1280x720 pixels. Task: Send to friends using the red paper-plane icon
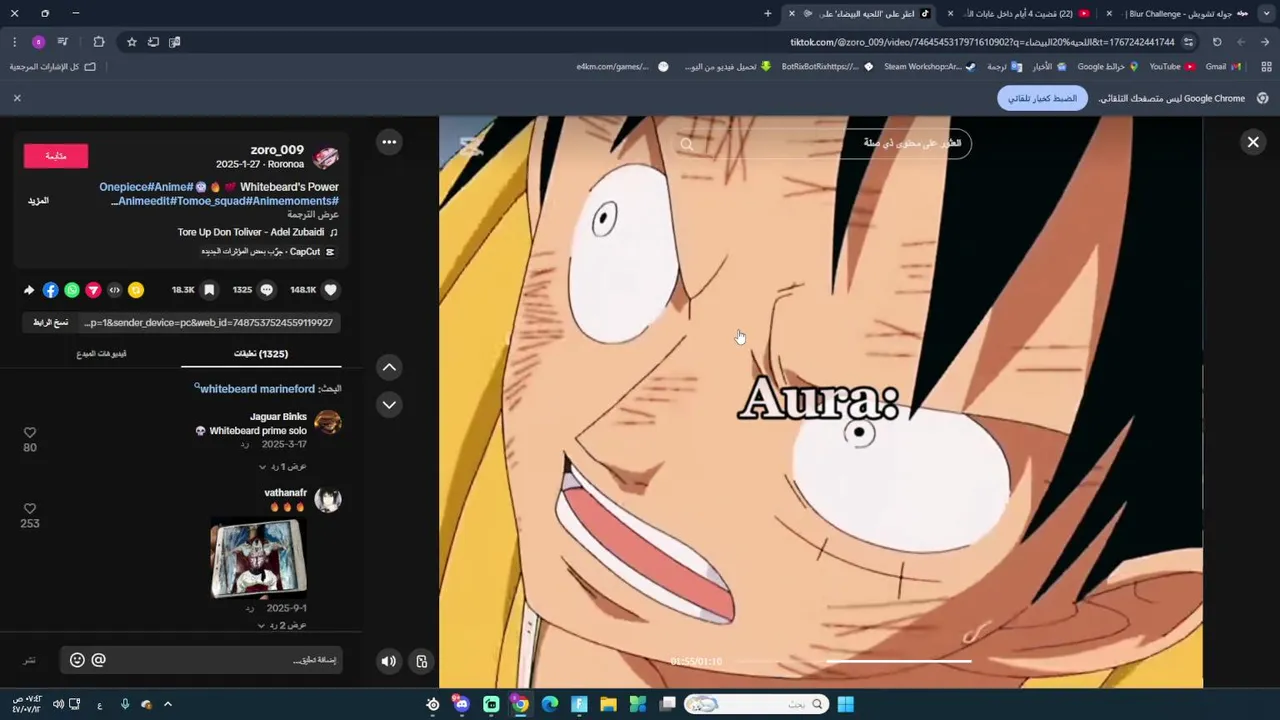coord(93,290)
